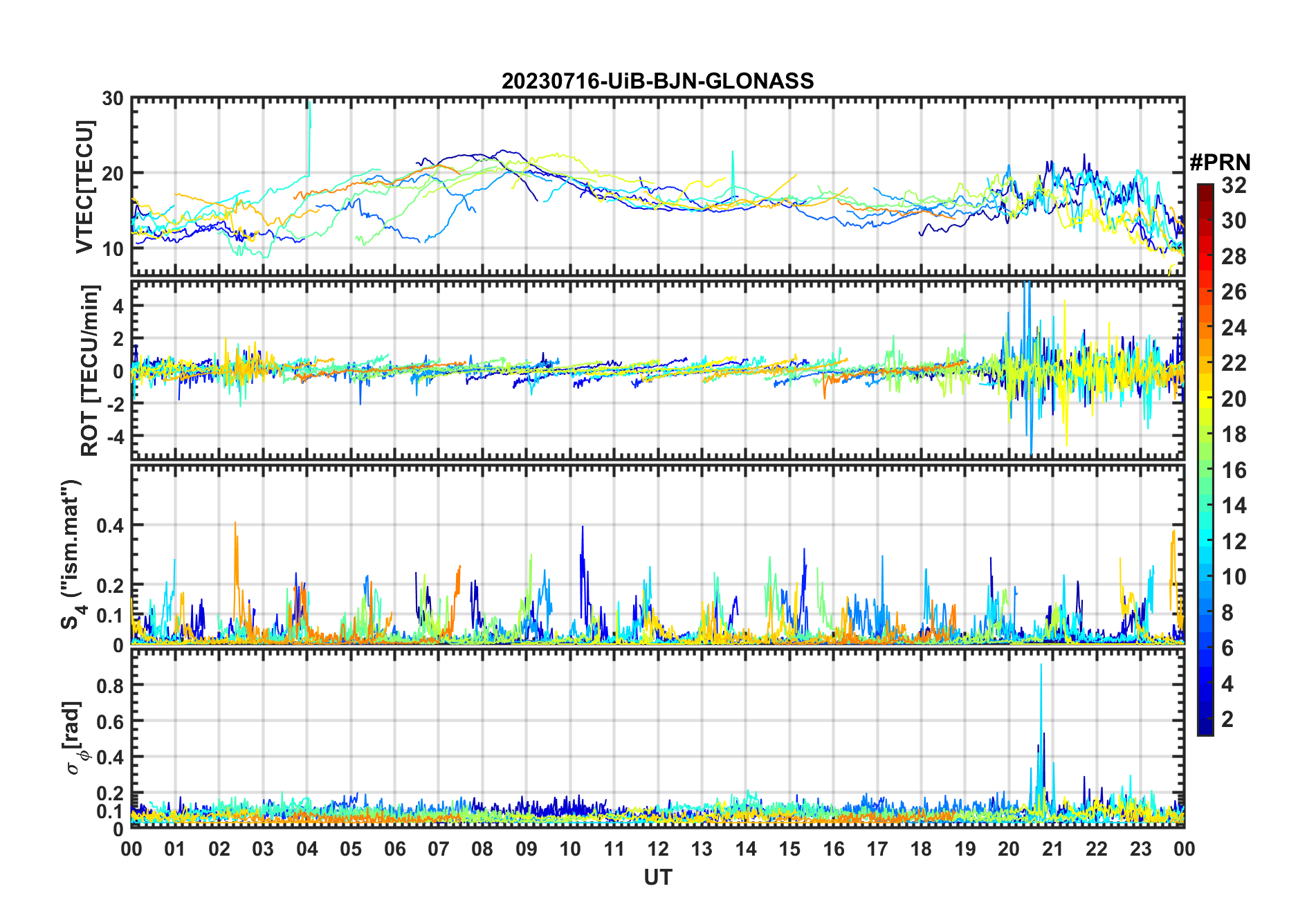Click the yellow colorbar section near 20

tap(1205, 399)
